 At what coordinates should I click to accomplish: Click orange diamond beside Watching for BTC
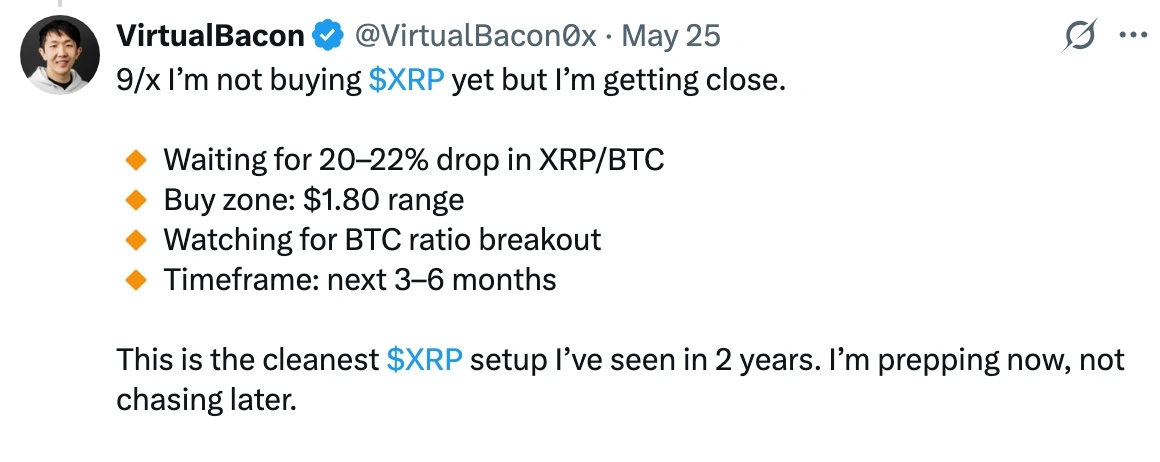136,240
